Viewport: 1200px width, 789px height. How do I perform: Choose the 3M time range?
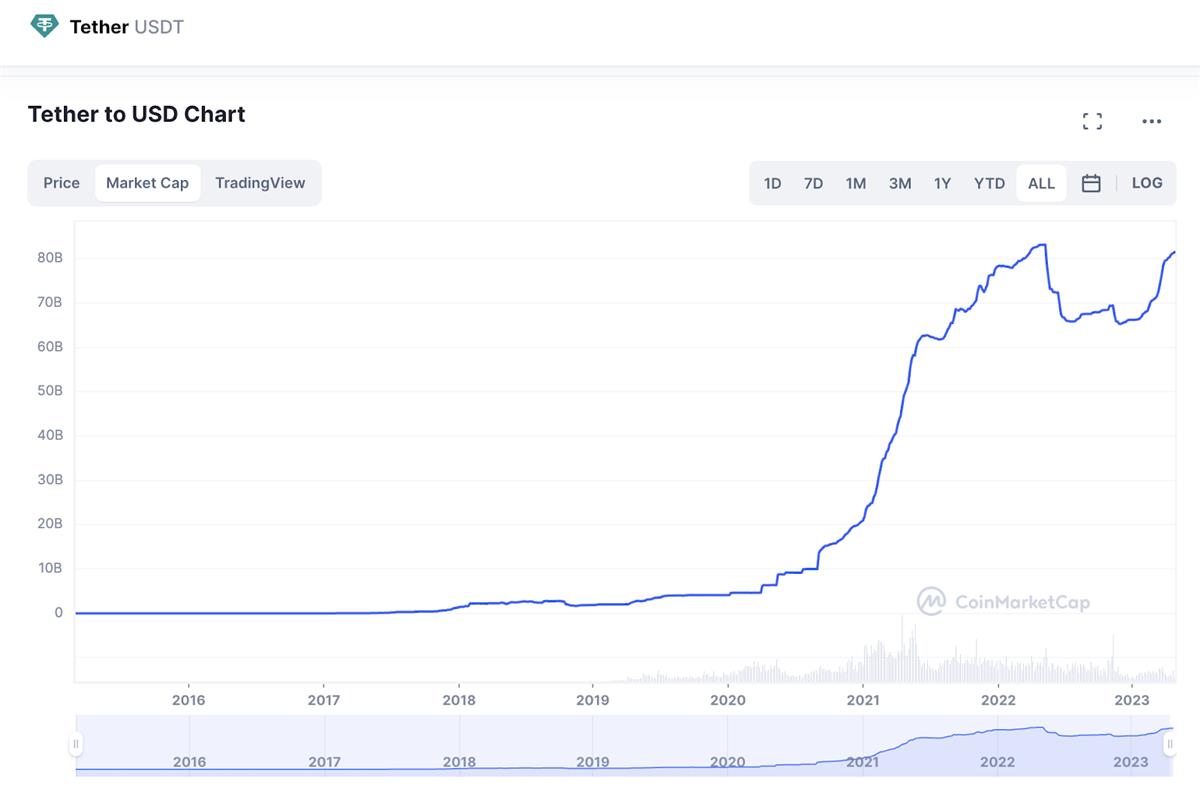(900, 183)
